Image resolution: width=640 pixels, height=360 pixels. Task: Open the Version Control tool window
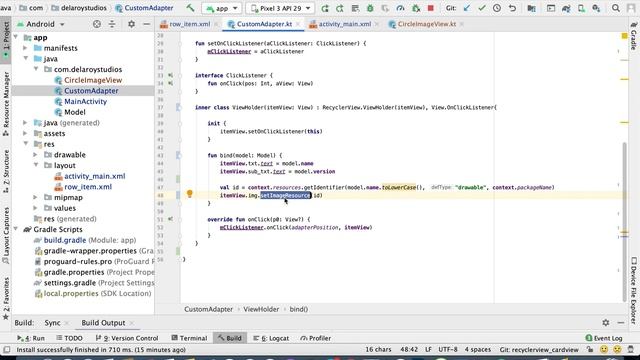tap(127, 338)
